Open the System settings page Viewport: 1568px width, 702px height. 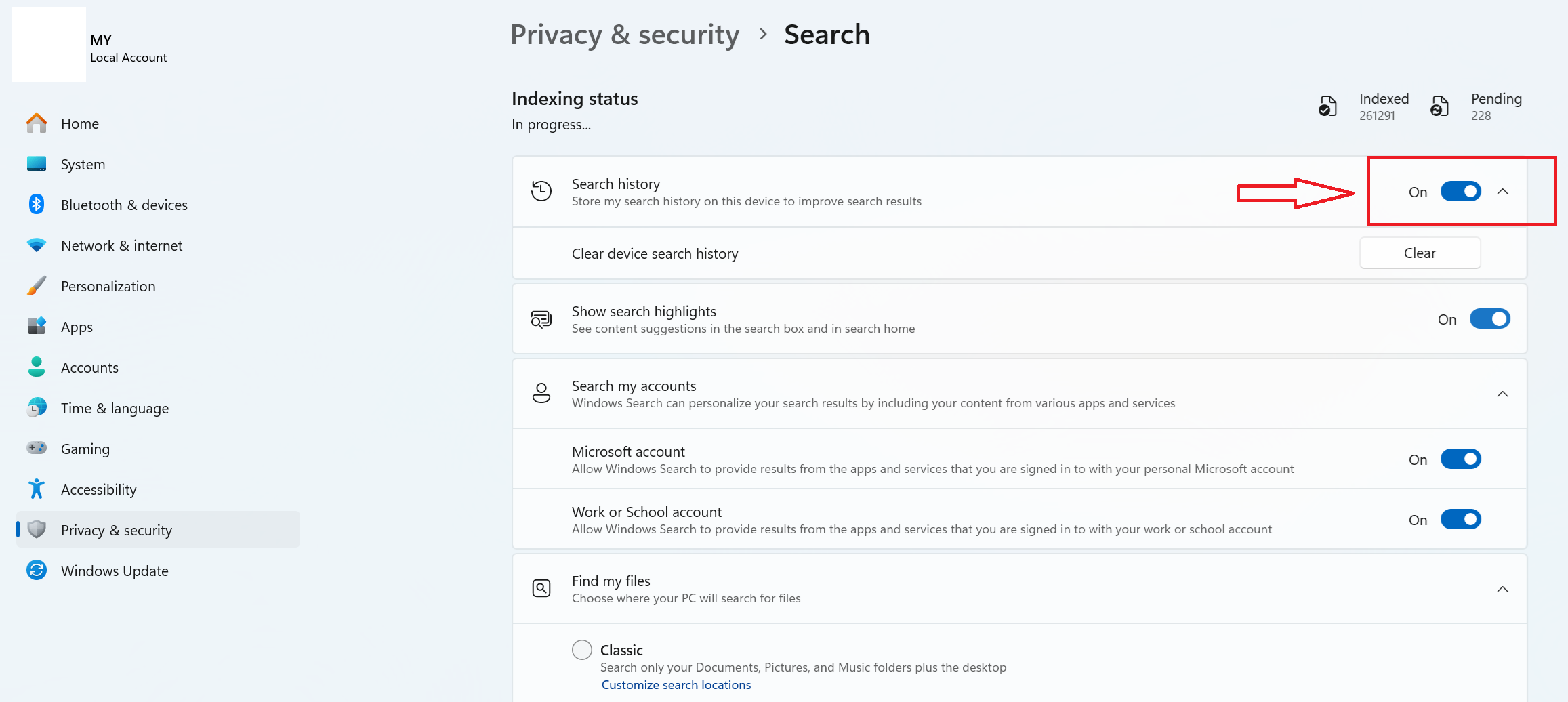pos(83,165)
